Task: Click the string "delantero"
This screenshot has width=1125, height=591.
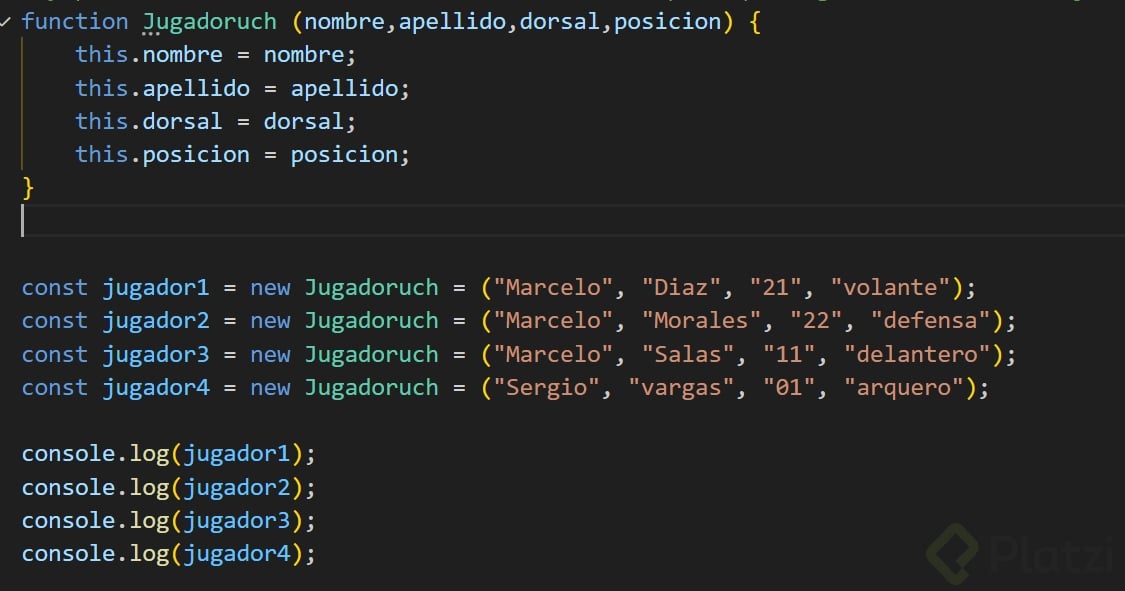Action: point(918,354)
